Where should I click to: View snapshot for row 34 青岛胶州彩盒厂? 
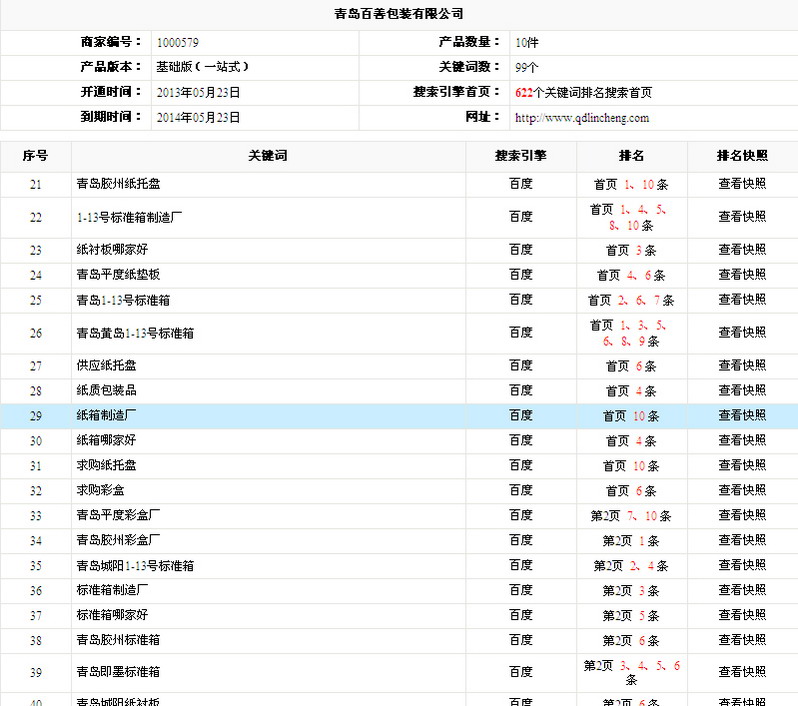[742, 540]
